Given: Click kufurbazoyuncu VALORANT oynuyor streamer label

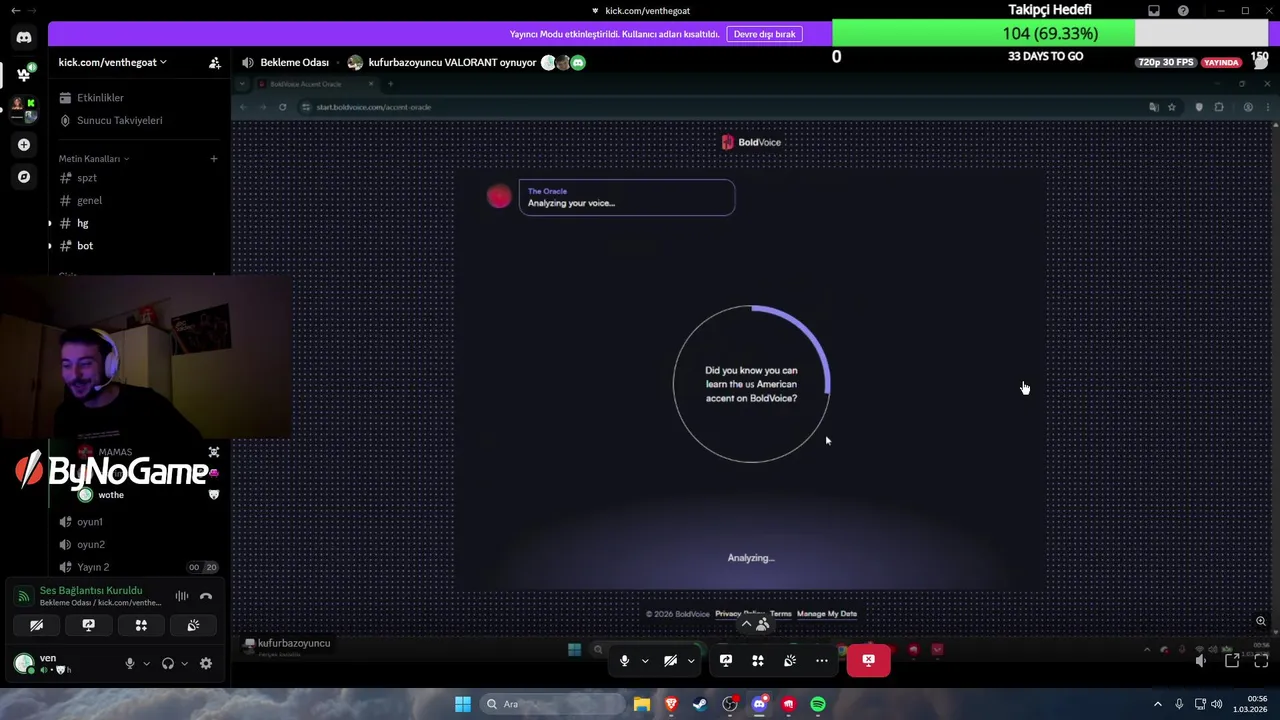Looking at the screenshot, I should (452, 62).
